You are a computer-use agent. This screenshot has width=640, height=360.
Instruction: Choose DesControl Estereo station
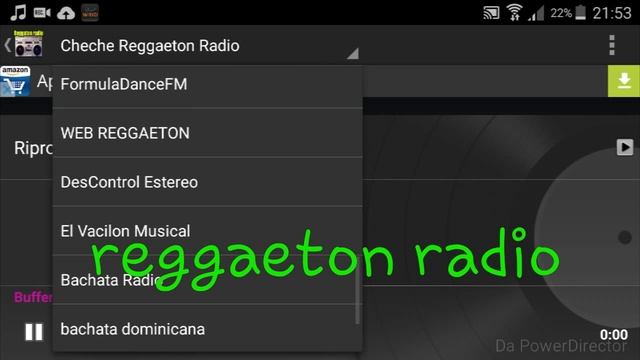[208, 182]
